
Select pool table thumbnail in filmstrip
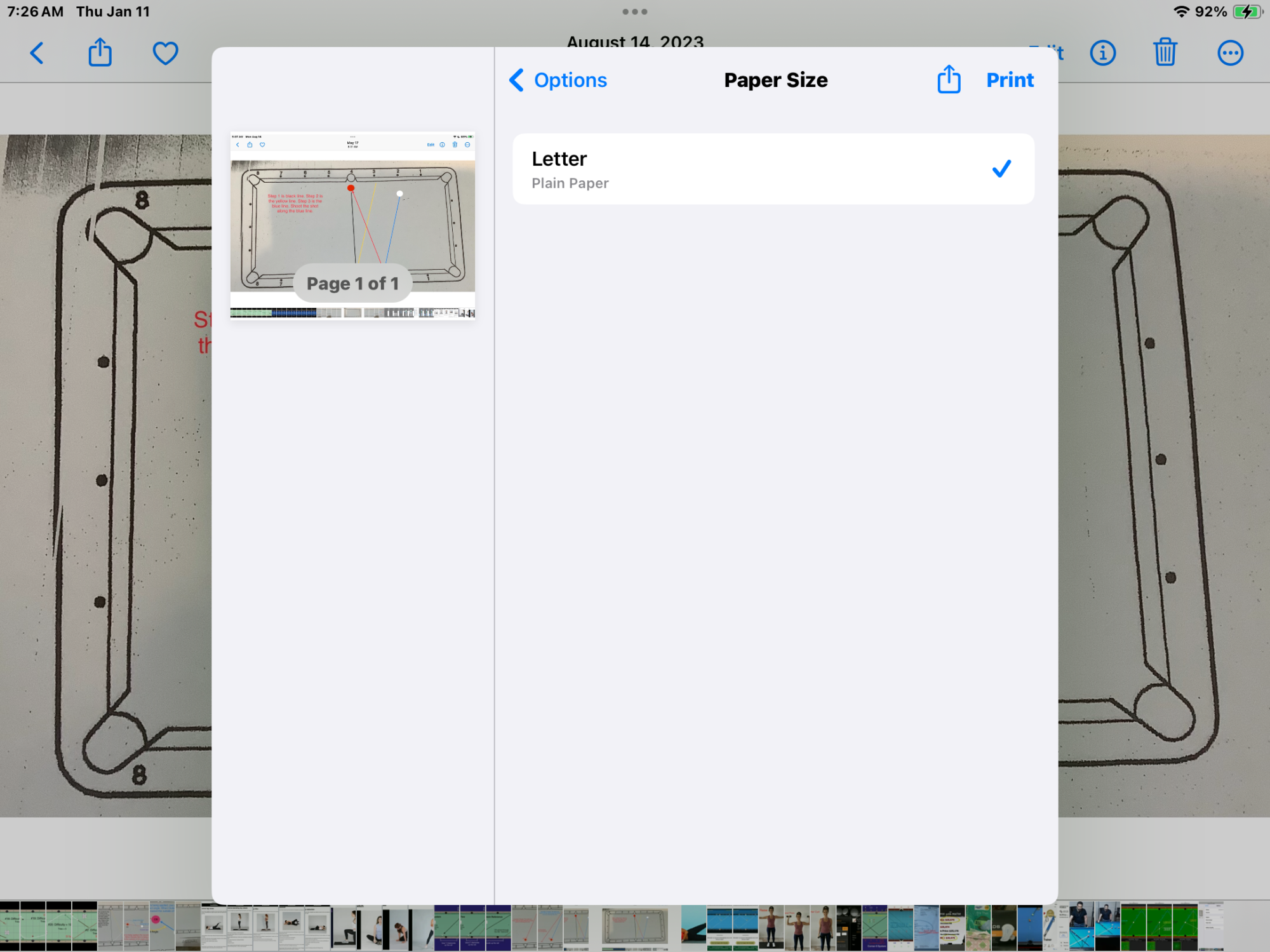pyautogui.click(x=634, y=927)
